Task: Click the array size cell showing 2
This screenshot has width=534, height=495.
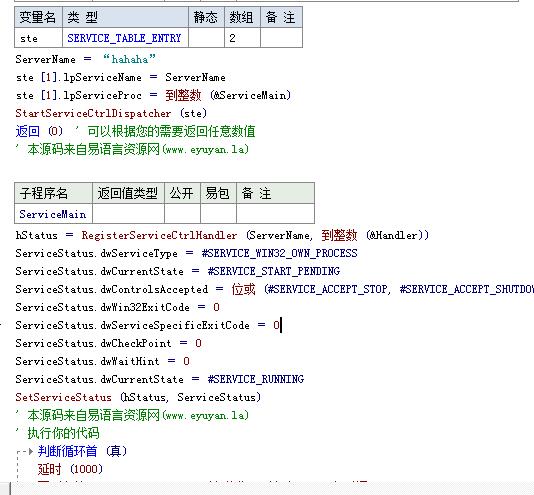Action: pos(242,38)
